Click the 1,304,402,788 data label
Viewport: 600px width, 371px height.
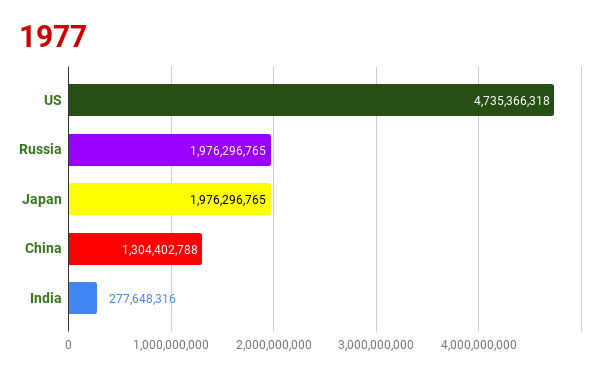tap(160, 250)
